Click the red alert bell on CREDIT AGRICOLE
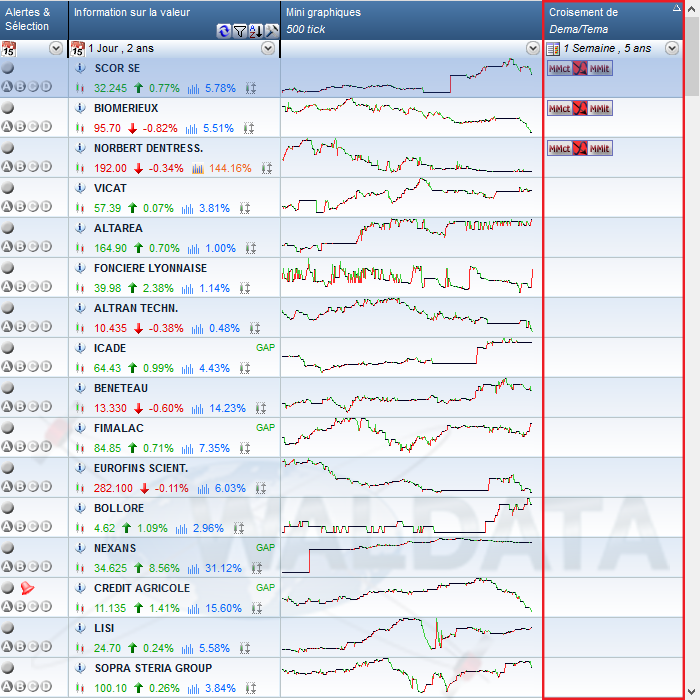The height and width of the screenshot is (700, 700). [x=27, y=588]
